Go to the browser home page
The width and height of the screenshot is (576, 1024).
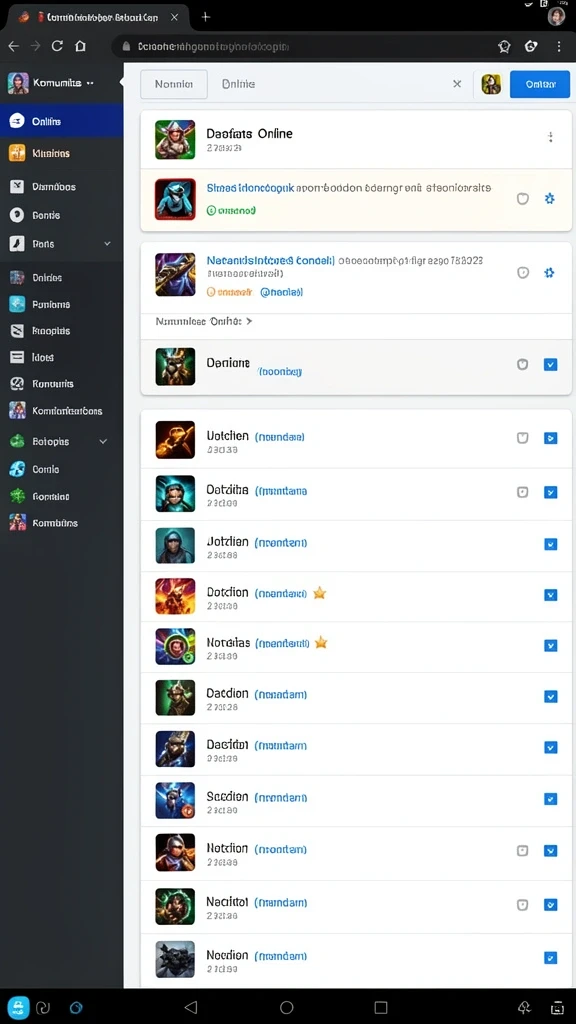point(80,46)
